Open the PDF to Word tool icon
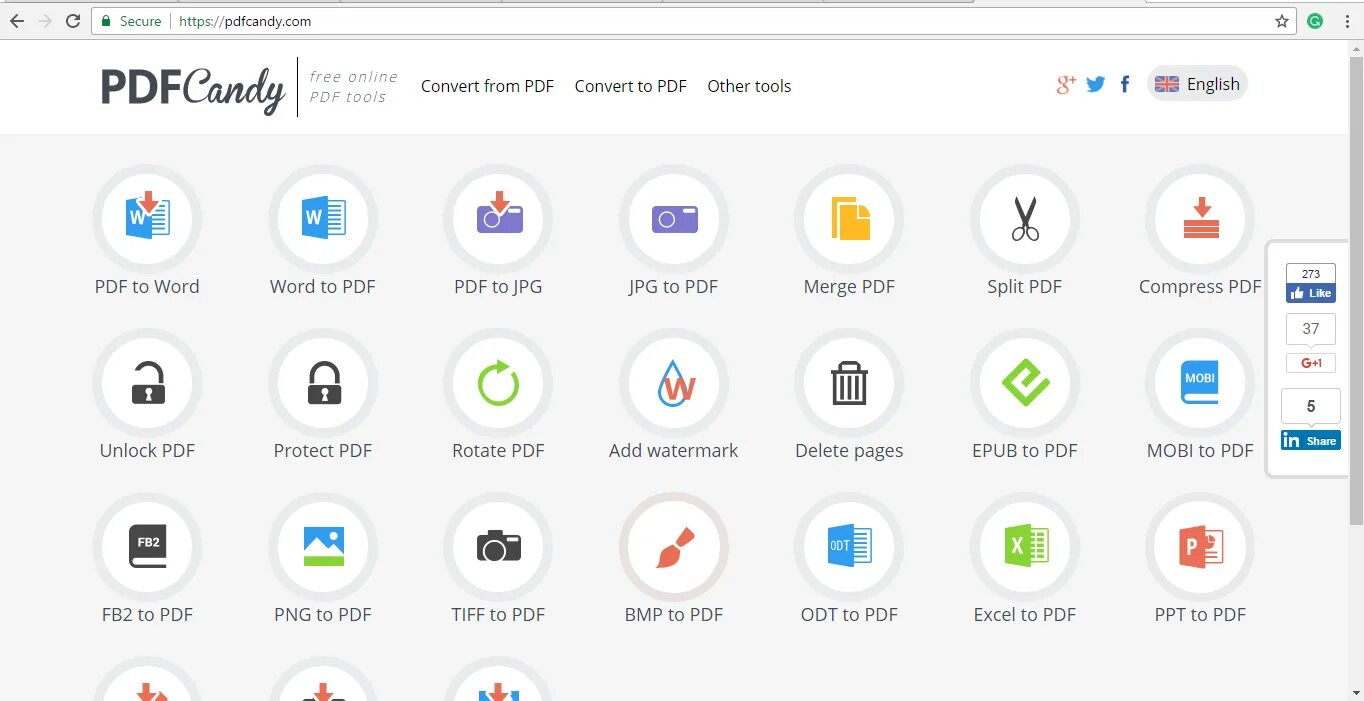This screenshot has width=1364, height=701. click(147, 219)
